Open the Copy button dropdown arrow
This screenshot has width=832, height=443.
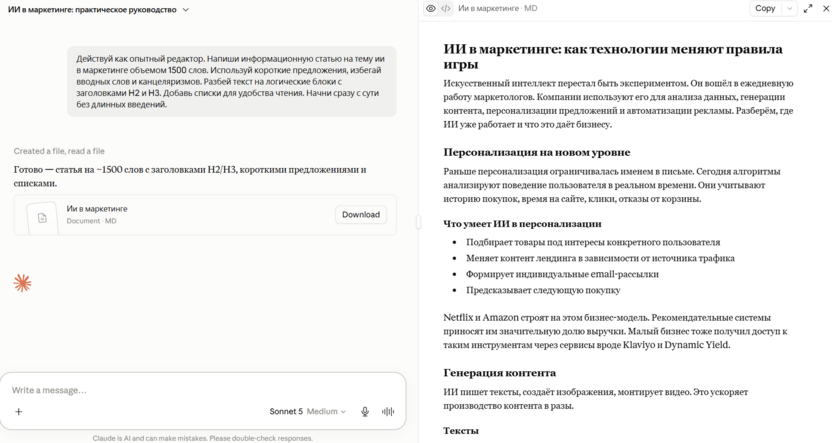pos(789,8)
